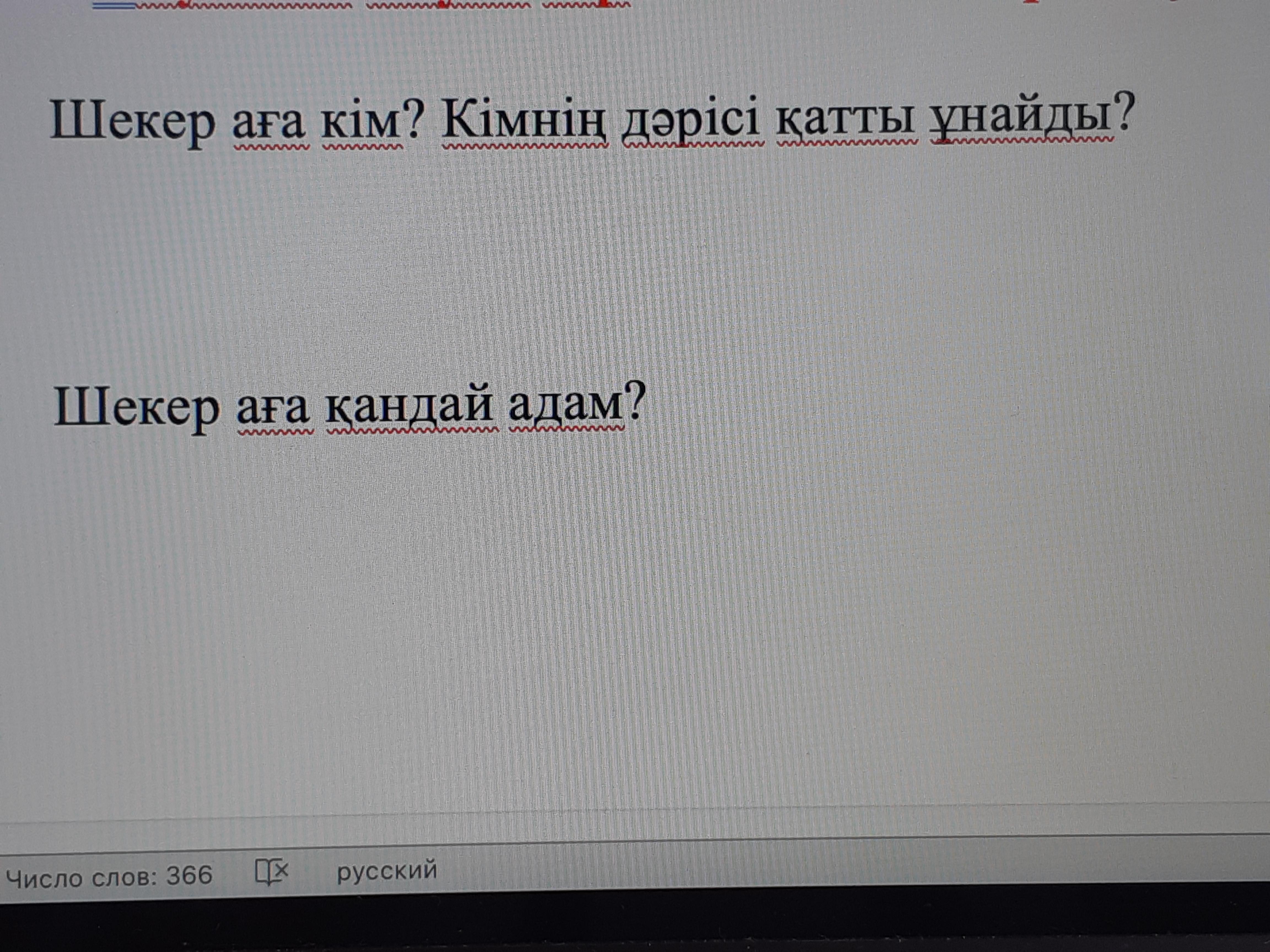
Task: Click the word 'Кімнің' in first line
Action: tap(524, 121)
